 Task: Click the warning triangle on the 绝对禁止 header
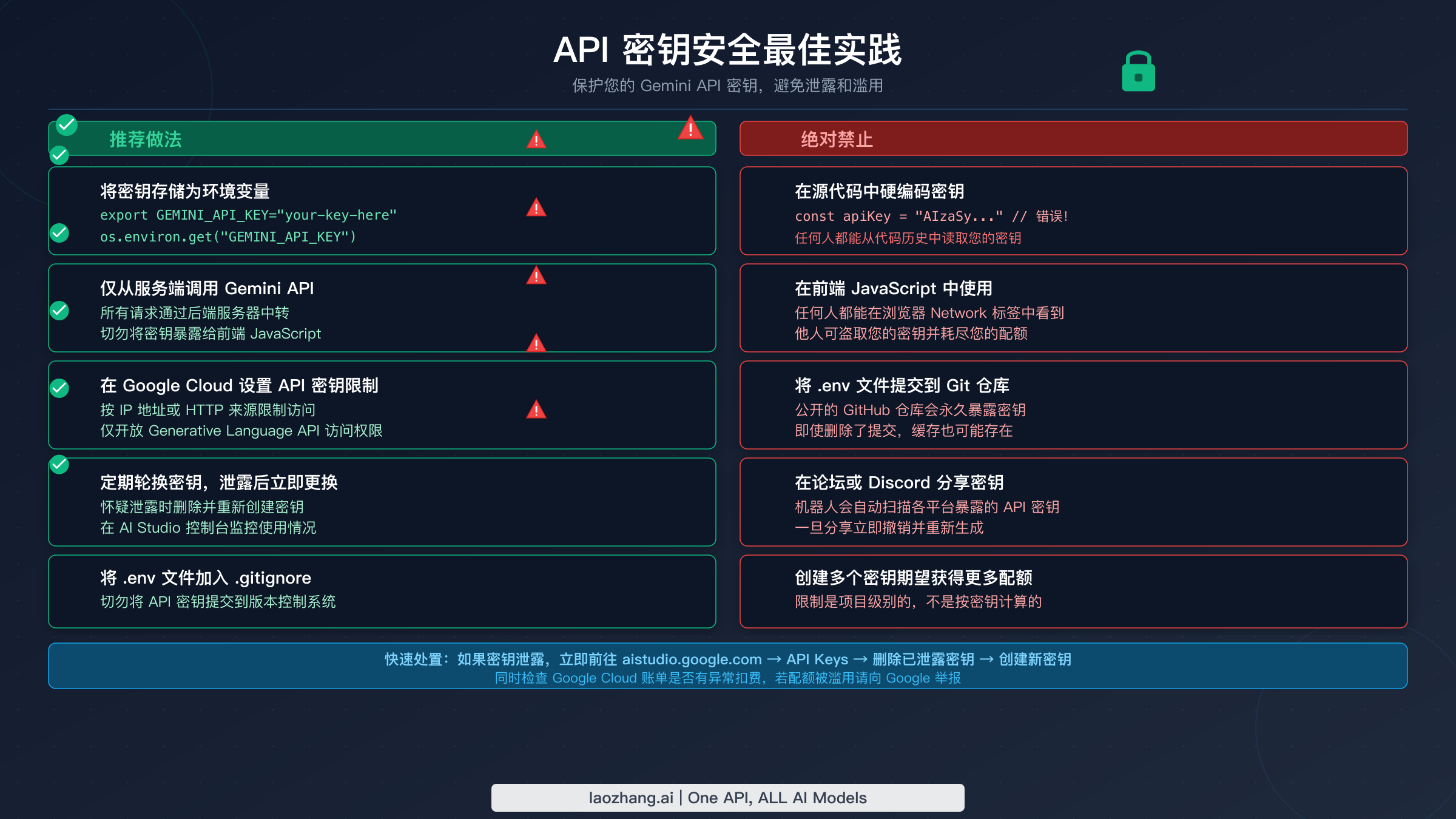click(x=691, y=129)
